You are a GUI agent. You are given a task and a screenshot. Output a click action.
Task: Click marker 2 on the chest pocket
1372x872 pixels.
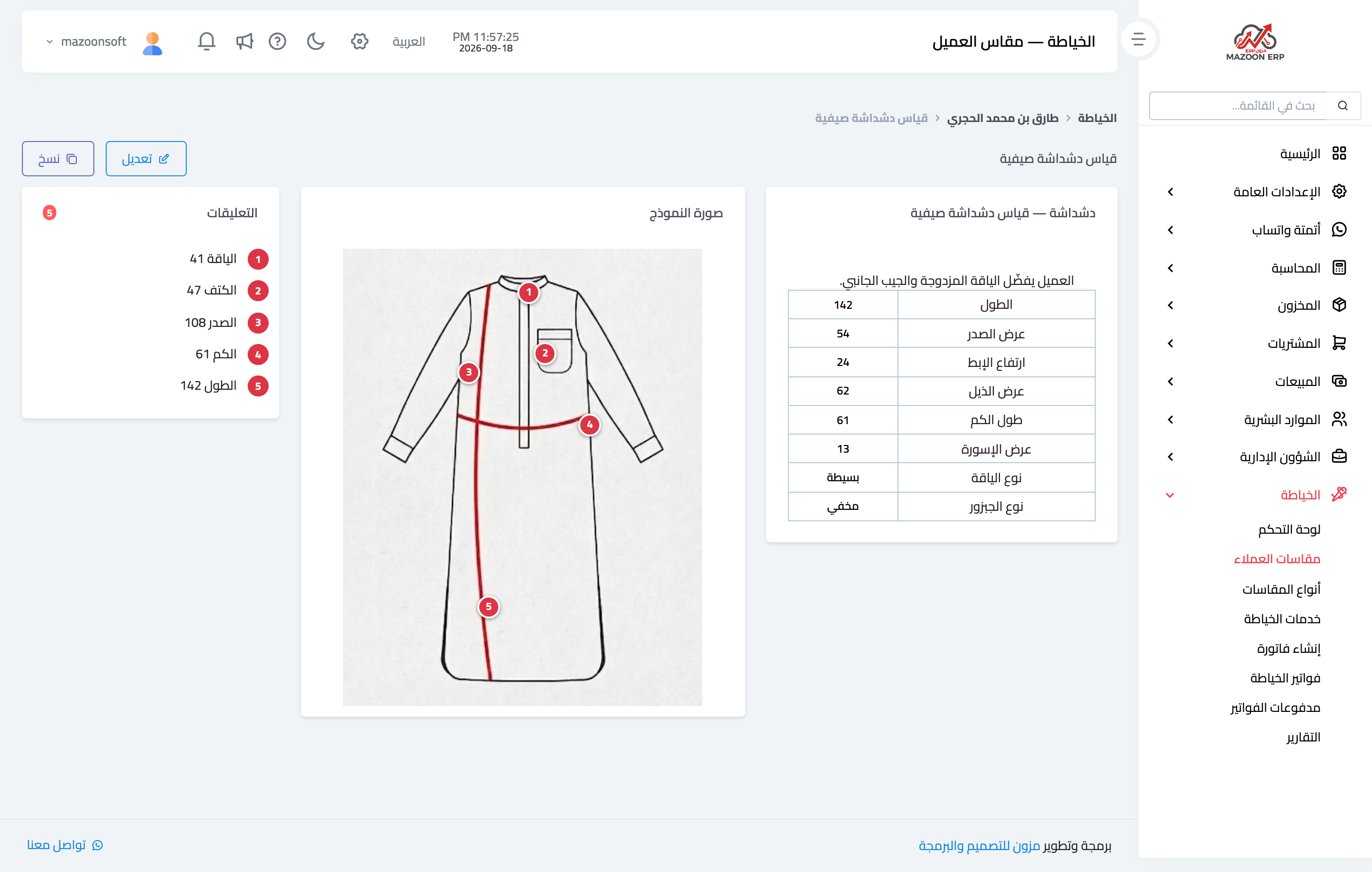click(x=545, y=354)
